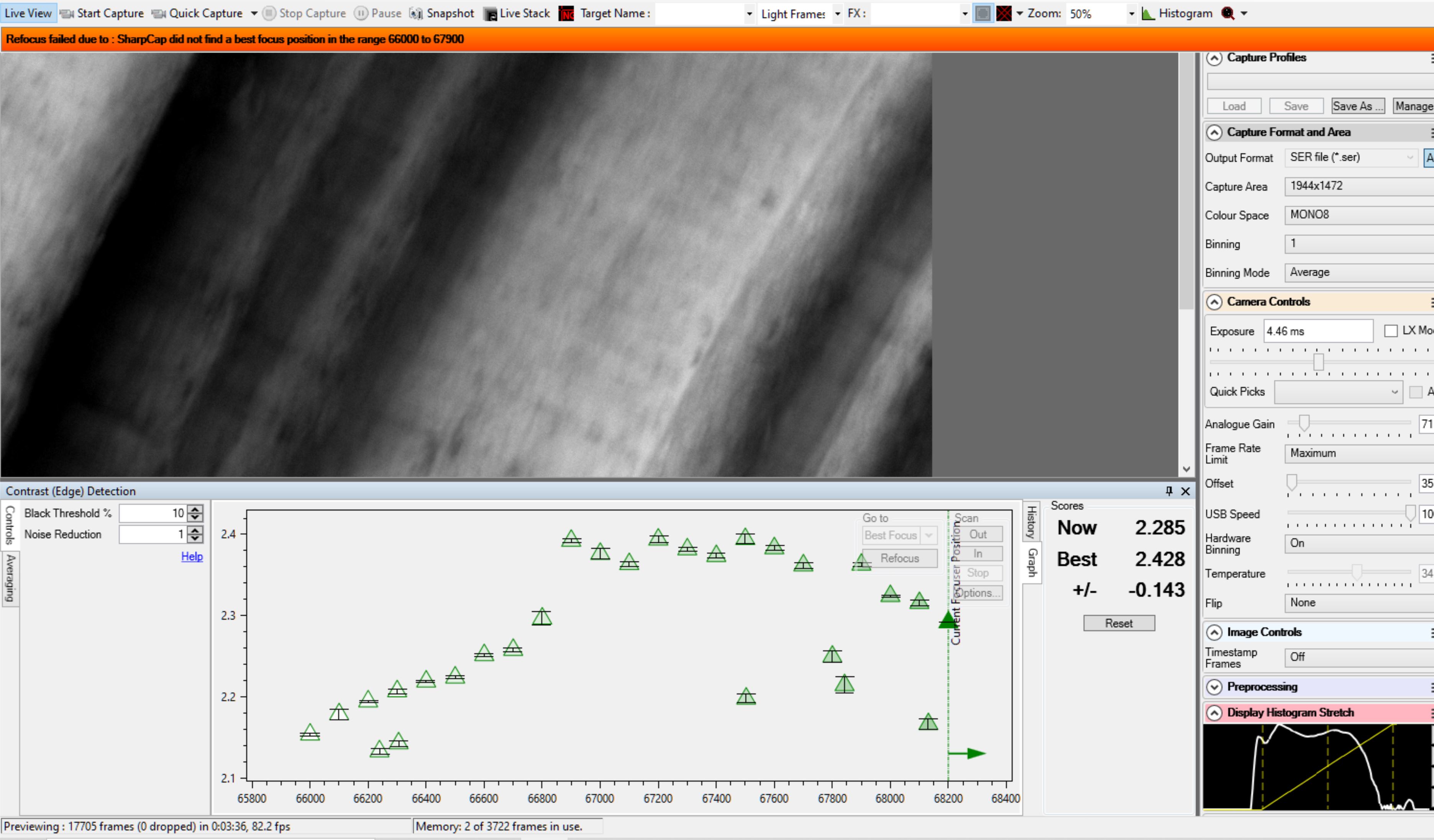Open the reticule overlay dropdown arrow
The image size is (1434, 840).
[1019, 14]
